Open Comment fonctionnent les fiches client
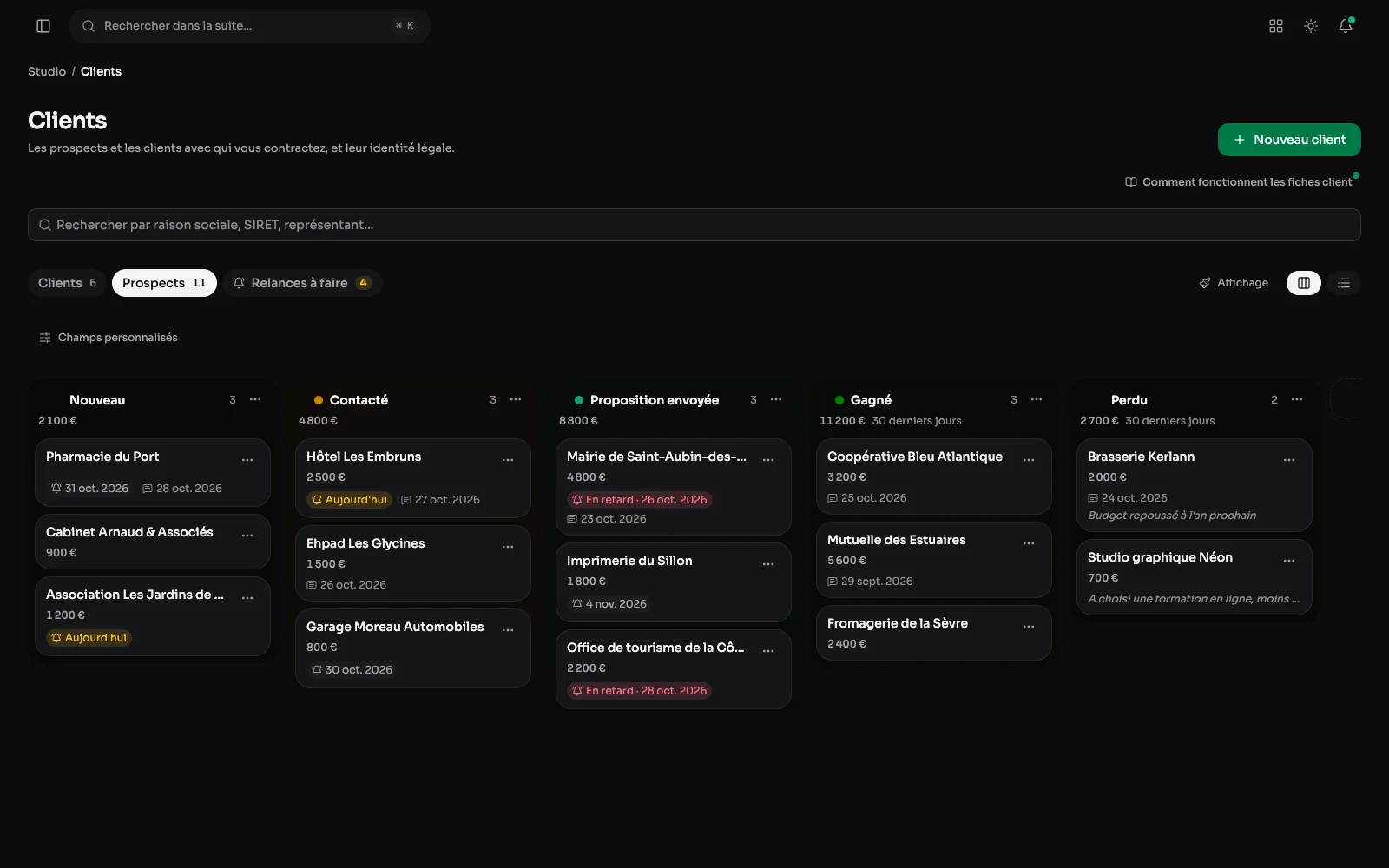The width and height of the screenshot is (1389, 868). click(x=1239, y=182)
